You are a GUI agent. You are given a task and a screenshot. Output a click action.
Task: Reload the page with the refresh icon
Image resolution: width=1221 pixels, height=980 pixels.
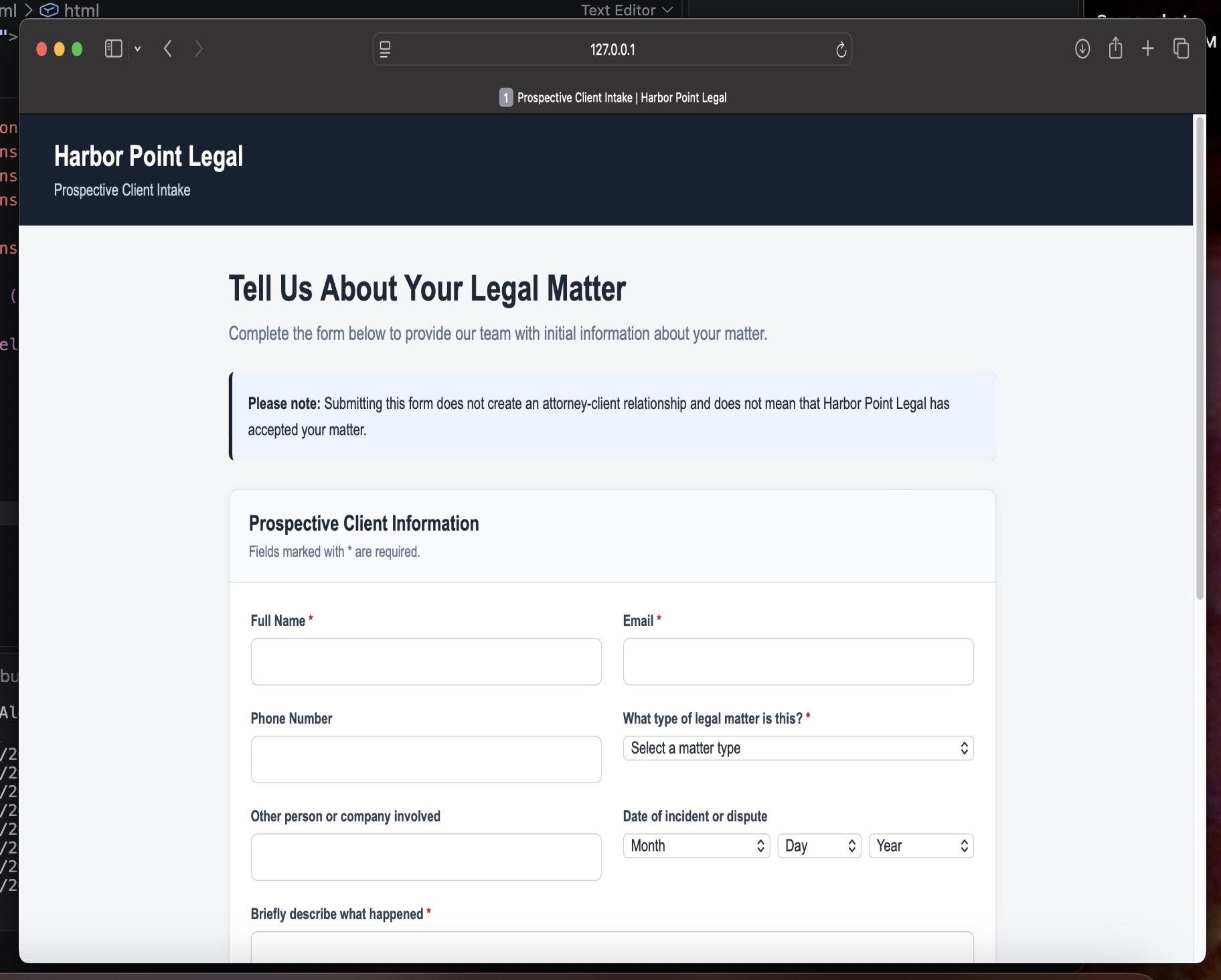841,50
